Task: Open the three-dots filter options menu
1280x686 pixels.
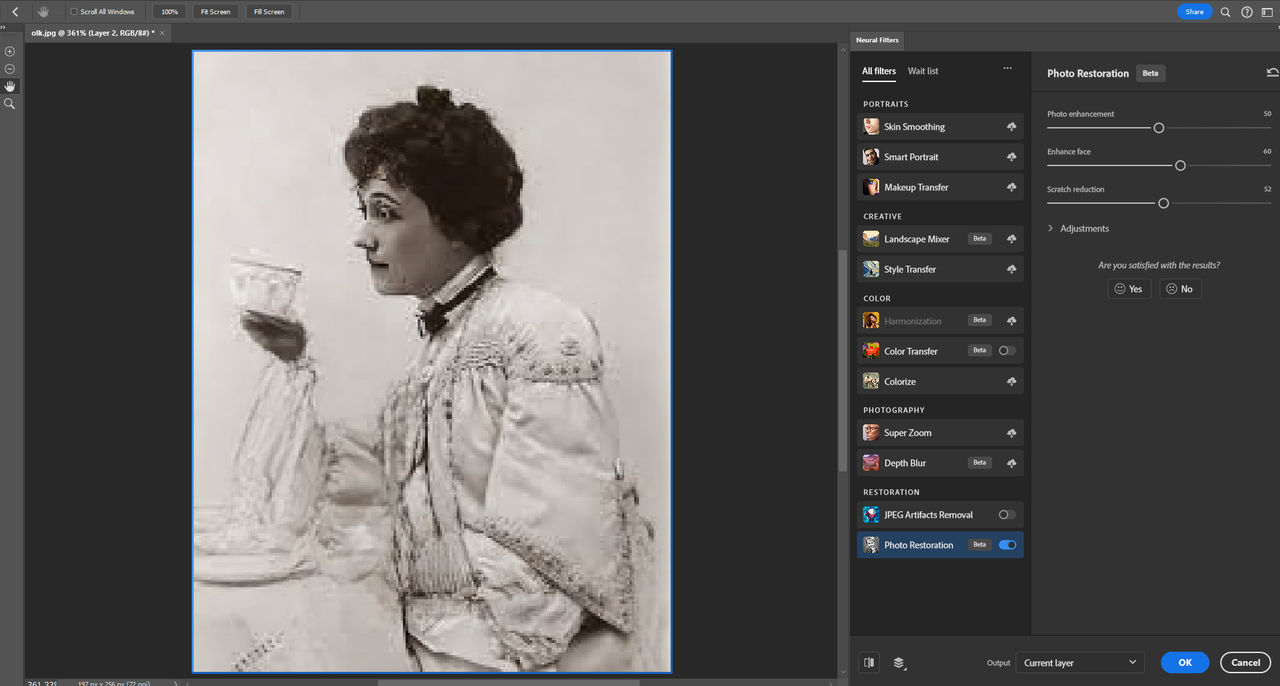Action: [x=1008, y=69]
